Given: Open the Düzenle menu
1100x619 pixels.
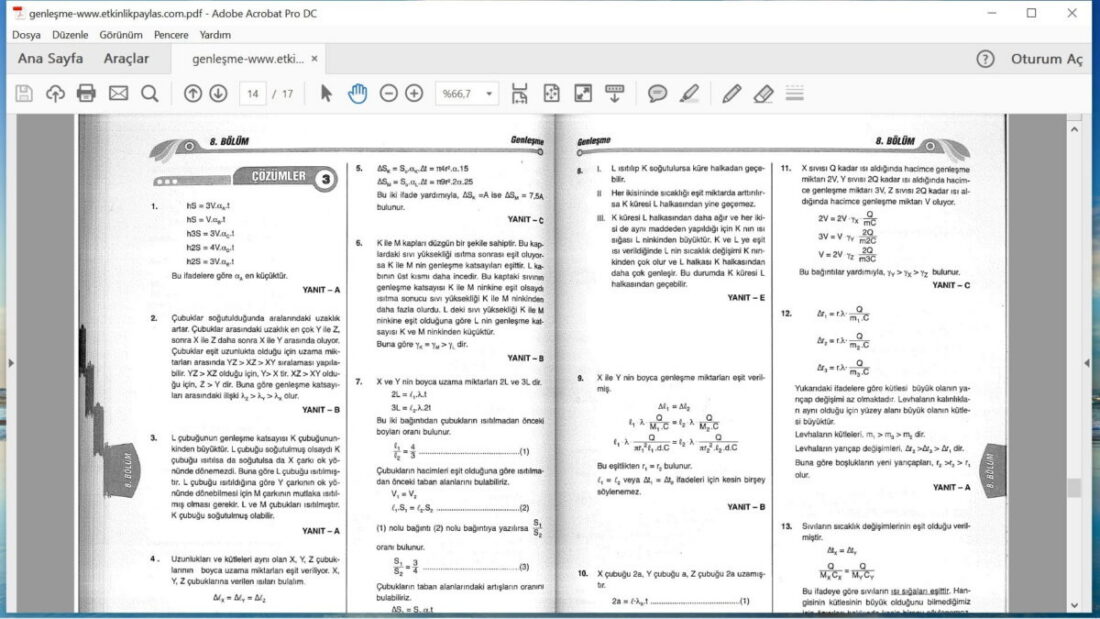Looking at the screenshot, I should [x=70, y=34].
